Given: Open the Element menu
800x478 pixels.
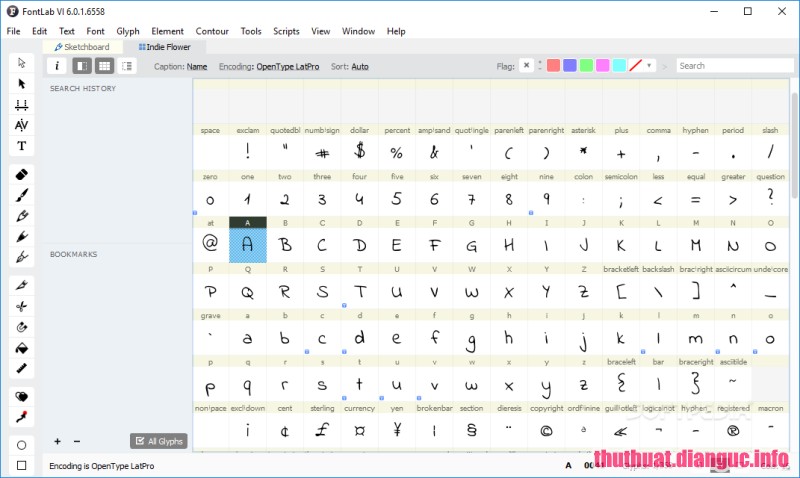Looking at the screenshot, I should pyautogui.click(x=167, y=31).
